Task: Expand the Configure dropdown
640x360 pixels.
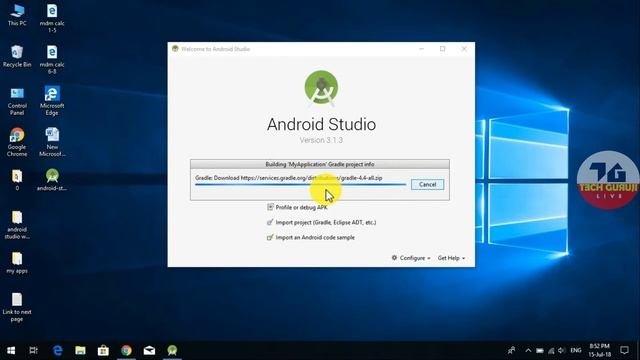Action: click(411, 258)
